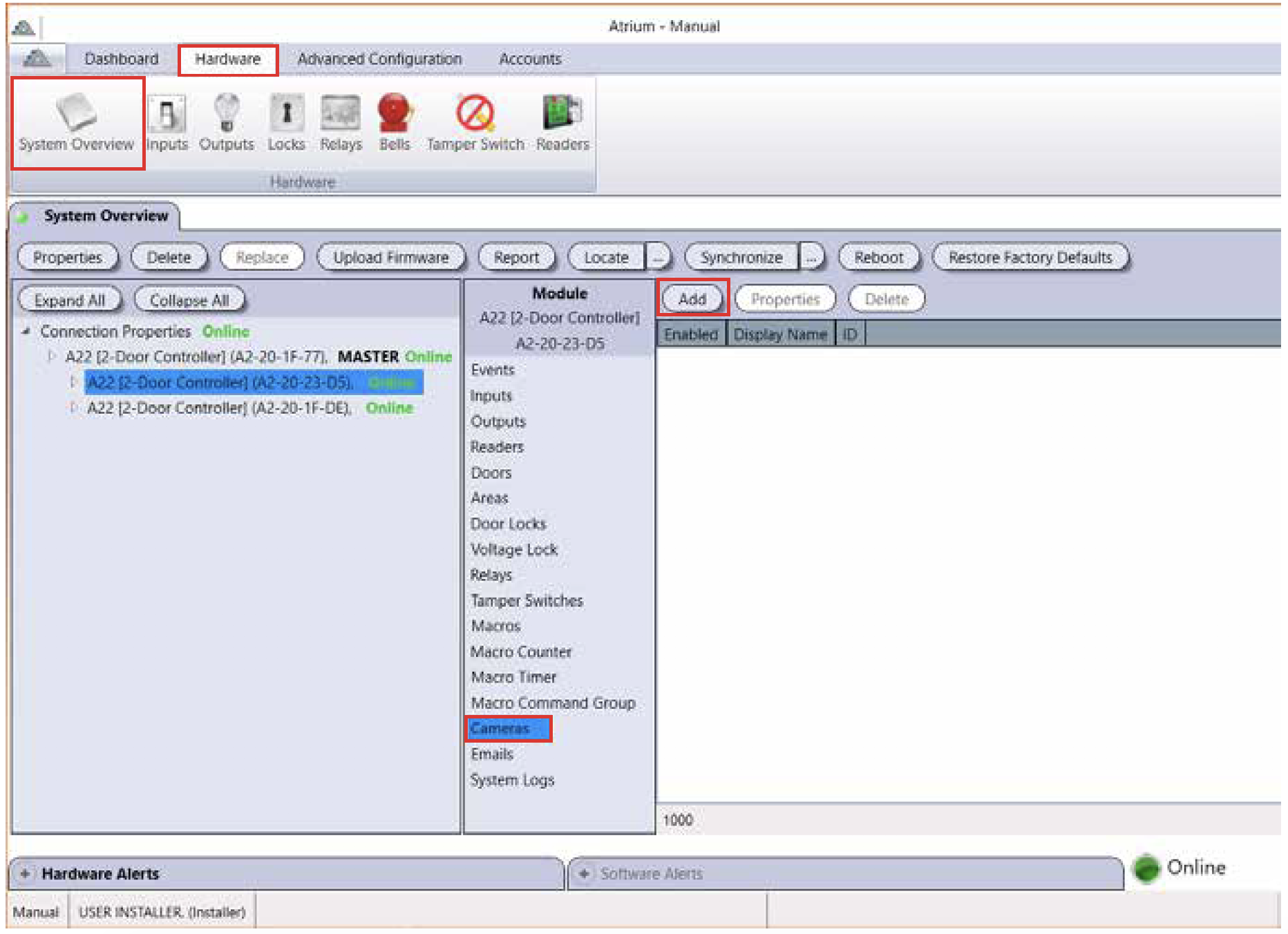Switch to the Hardware tab
The width and height of the screenshot is (1288, 934).
coord(228,59)
